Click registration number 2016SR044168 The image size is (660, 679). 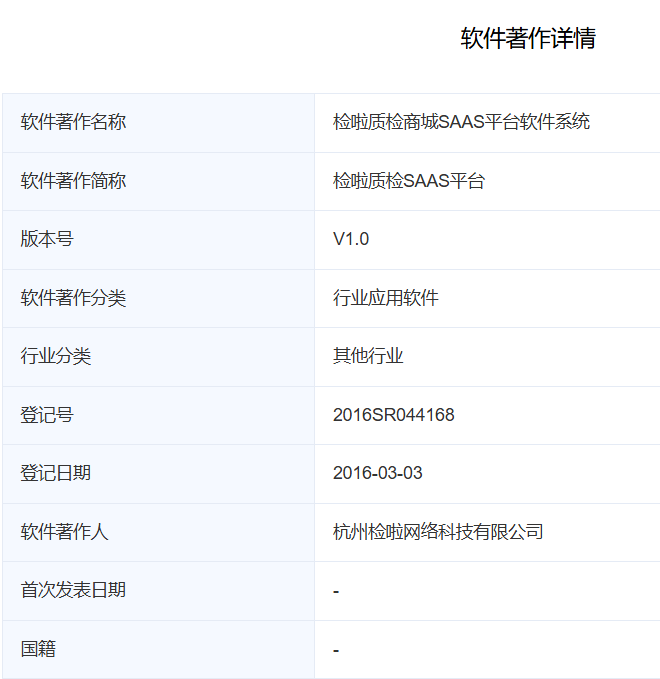click(x=394, y=415)
